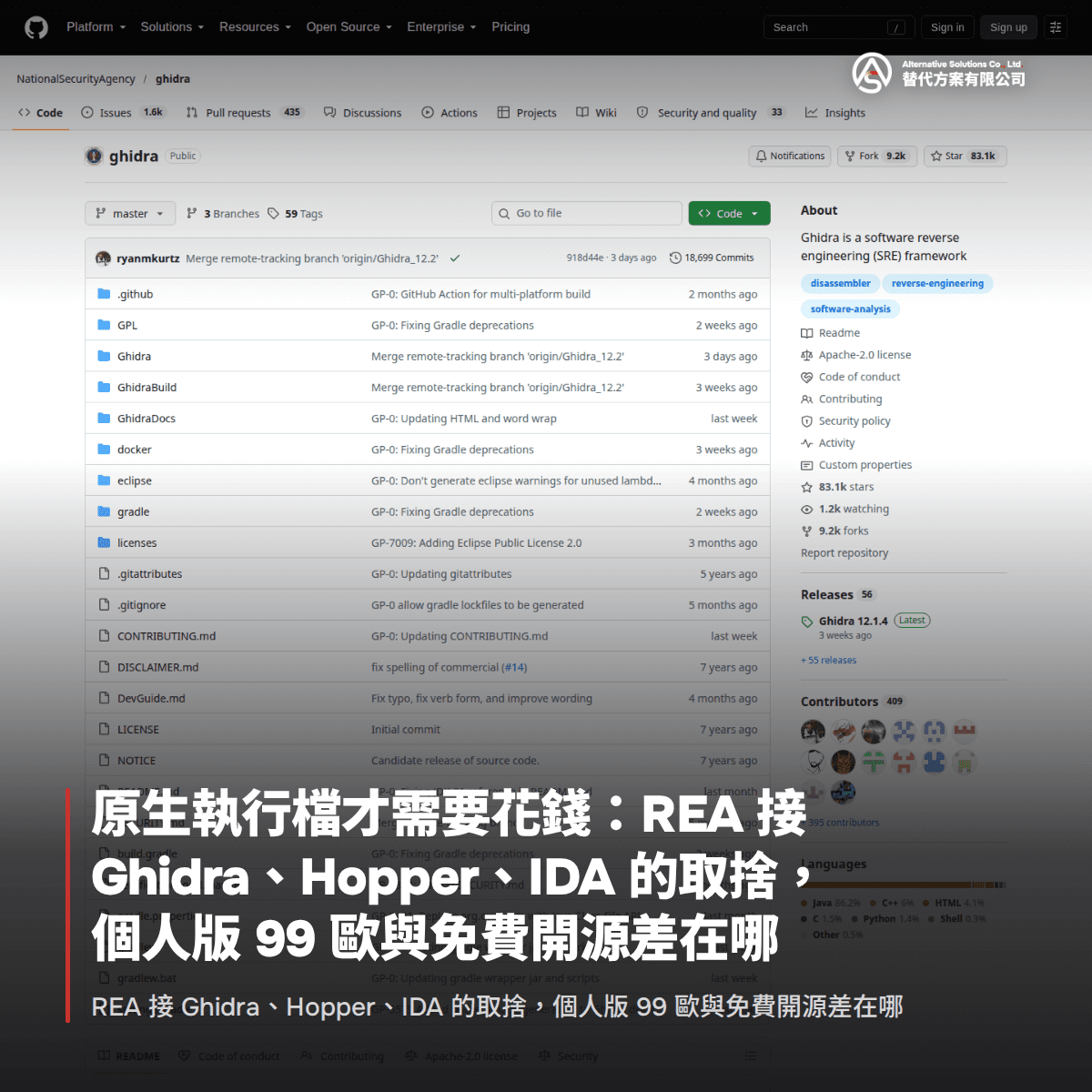The width and height of the screenshot is (1092, 1092).
Task: Open the licenses folder
Action: (x=136, y=542)
